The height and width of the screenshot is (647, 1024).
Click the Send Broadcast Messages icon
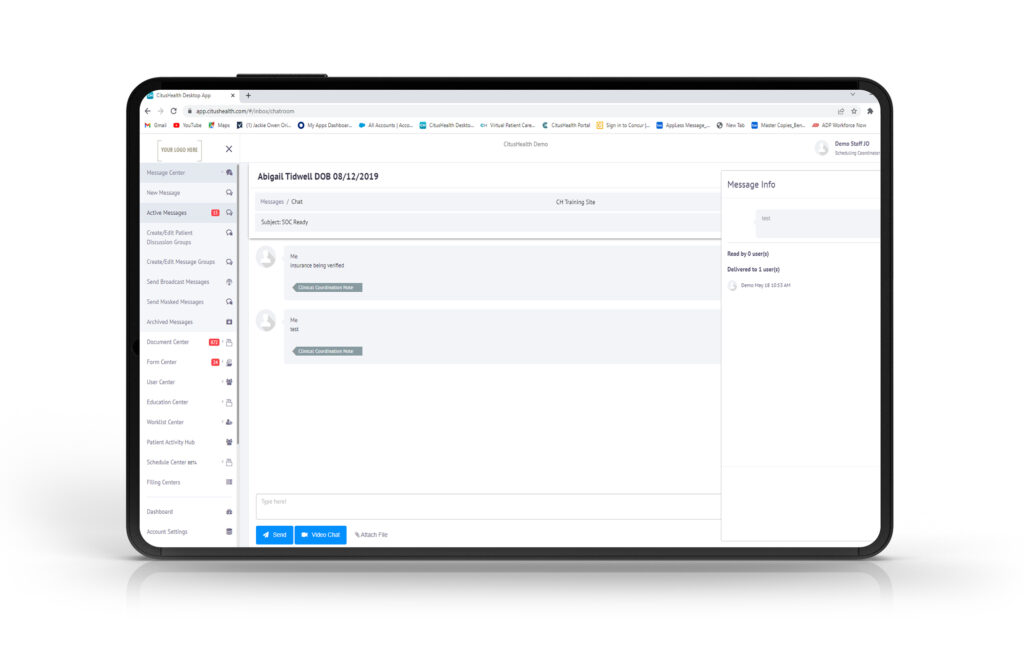229,282
